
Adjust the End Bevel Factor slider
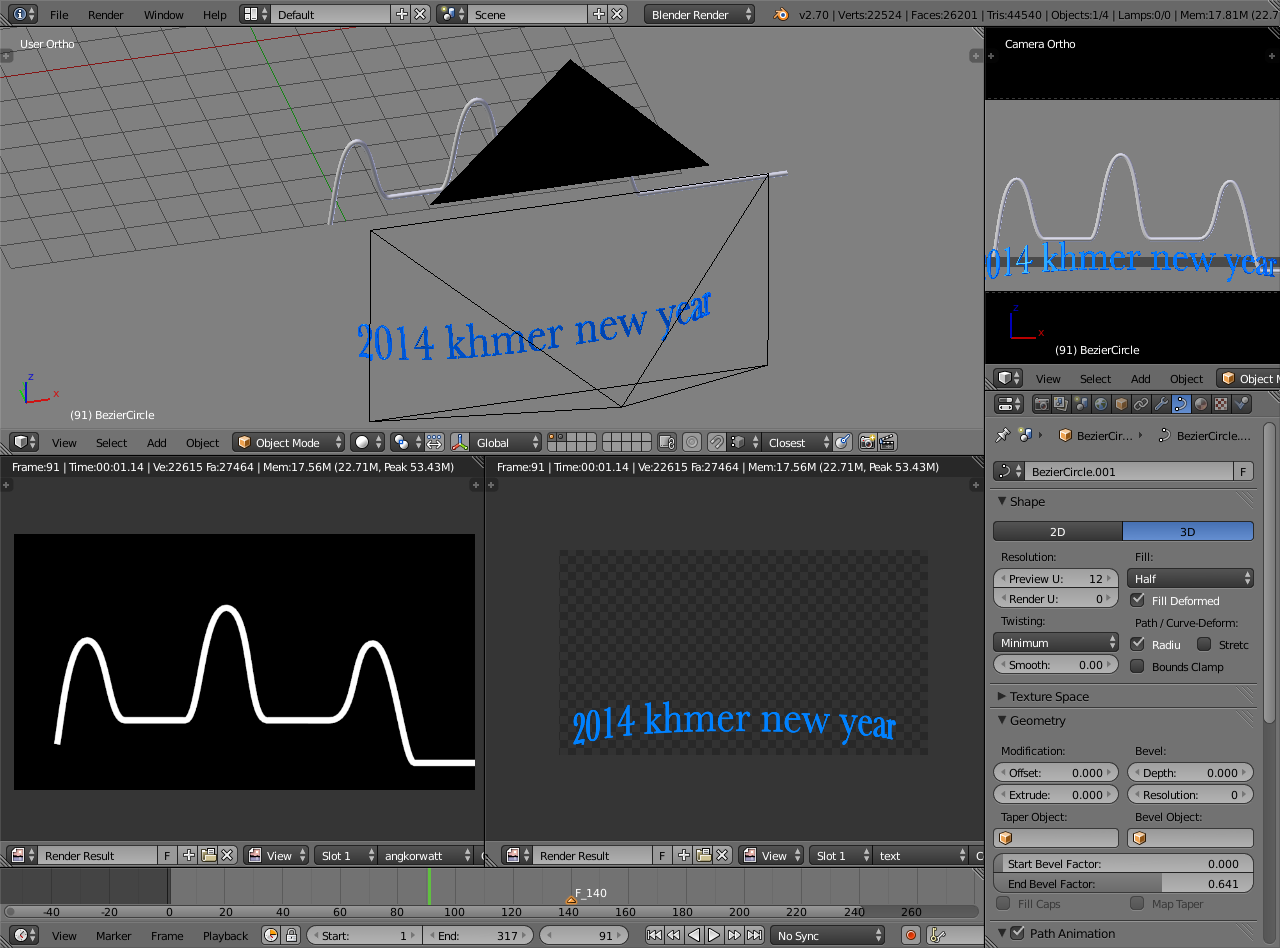pos(1123,884)
